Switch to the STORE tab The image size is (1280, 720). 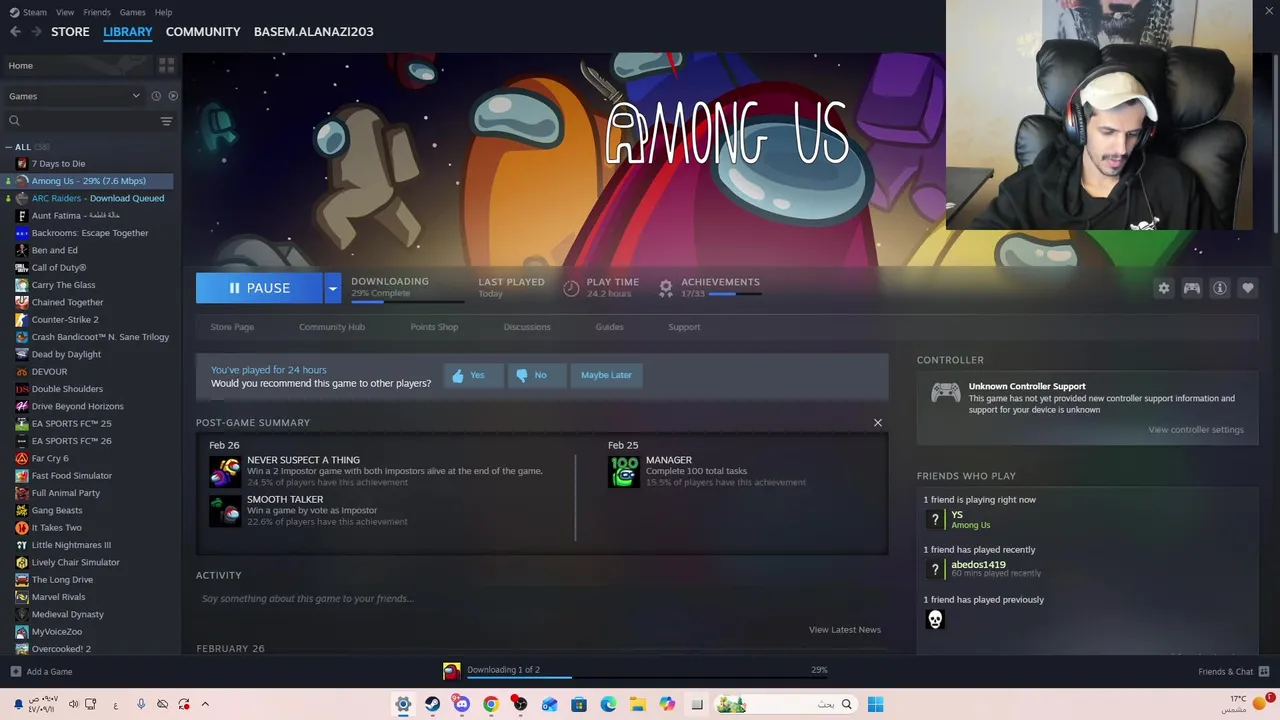click(70, 32)
